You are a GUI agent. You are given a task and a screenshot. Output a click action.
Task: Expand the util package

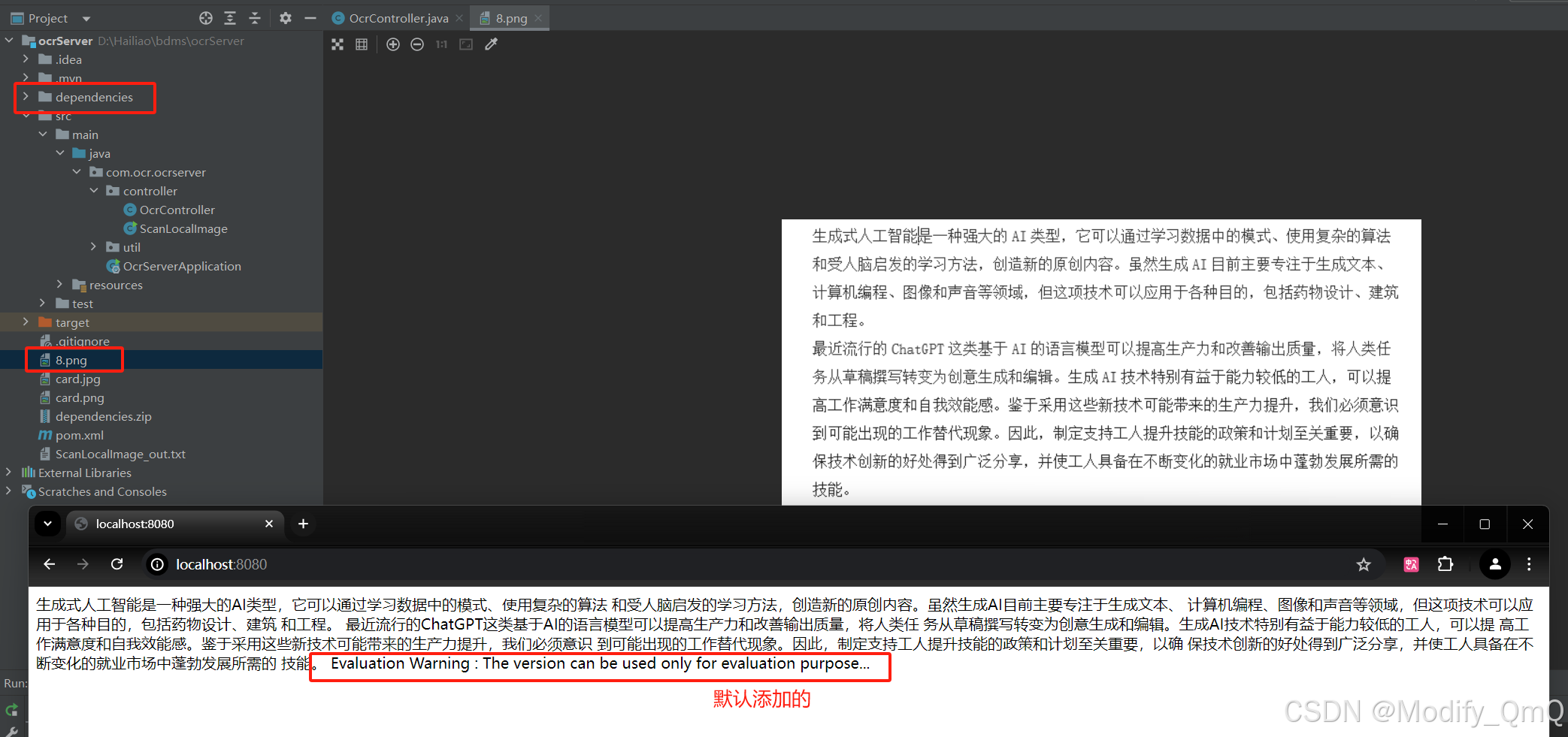pyautogui.click(x=94, y=246)
